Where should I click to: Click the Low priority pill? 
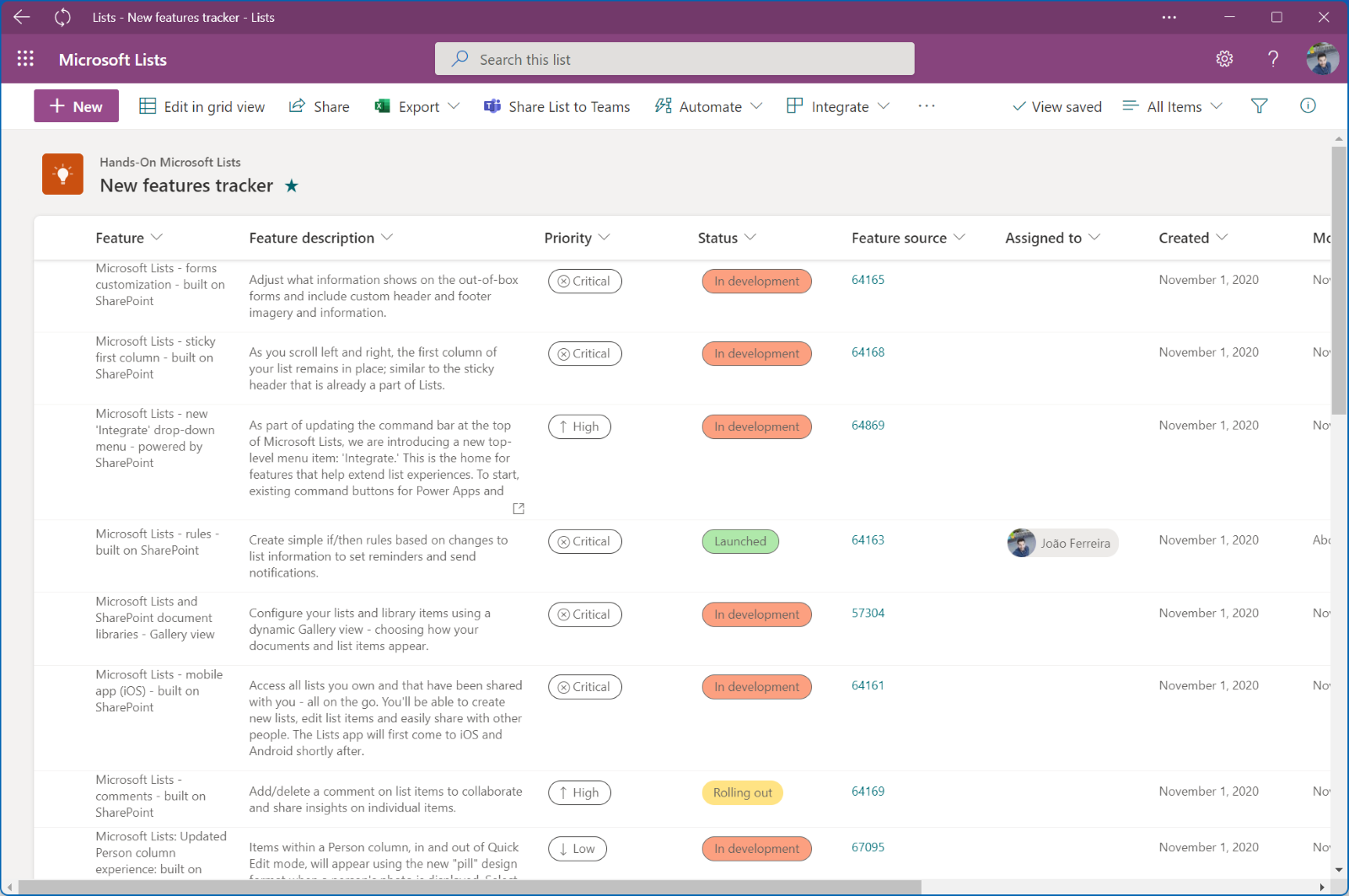pyautogui.click(x=578, y=849)
